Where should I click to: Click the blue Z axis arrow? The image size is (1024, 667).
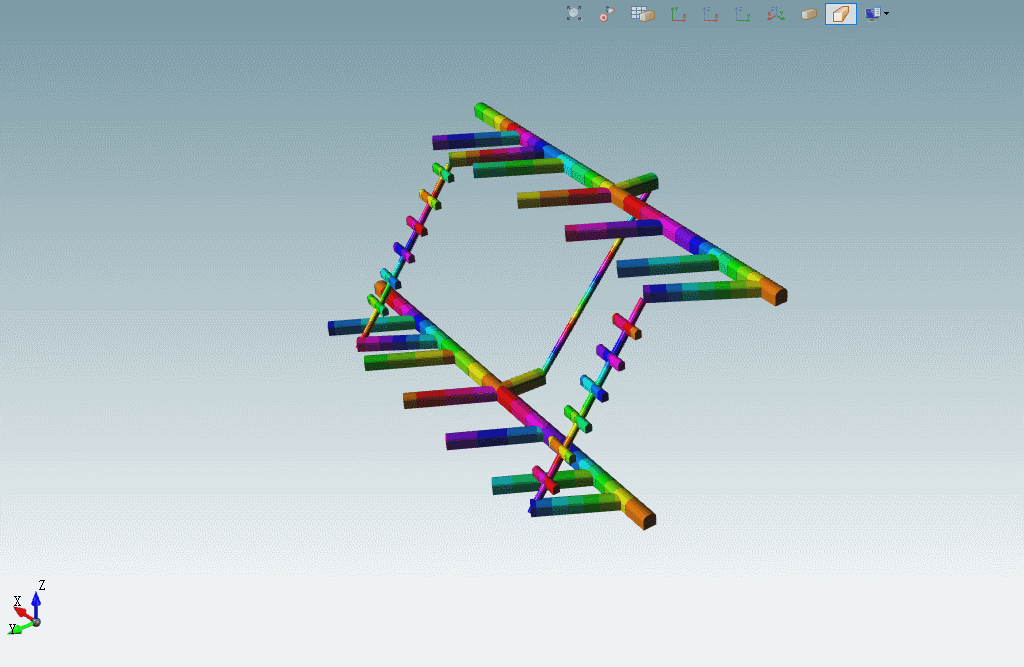(36, 602)
